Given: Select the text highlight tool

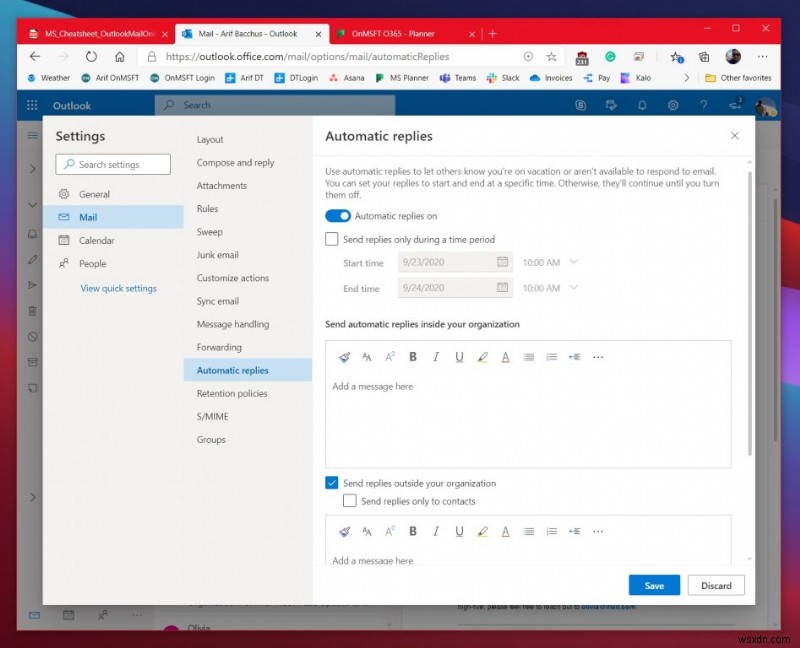Looking at the screenshot, I should pos(483,357).
